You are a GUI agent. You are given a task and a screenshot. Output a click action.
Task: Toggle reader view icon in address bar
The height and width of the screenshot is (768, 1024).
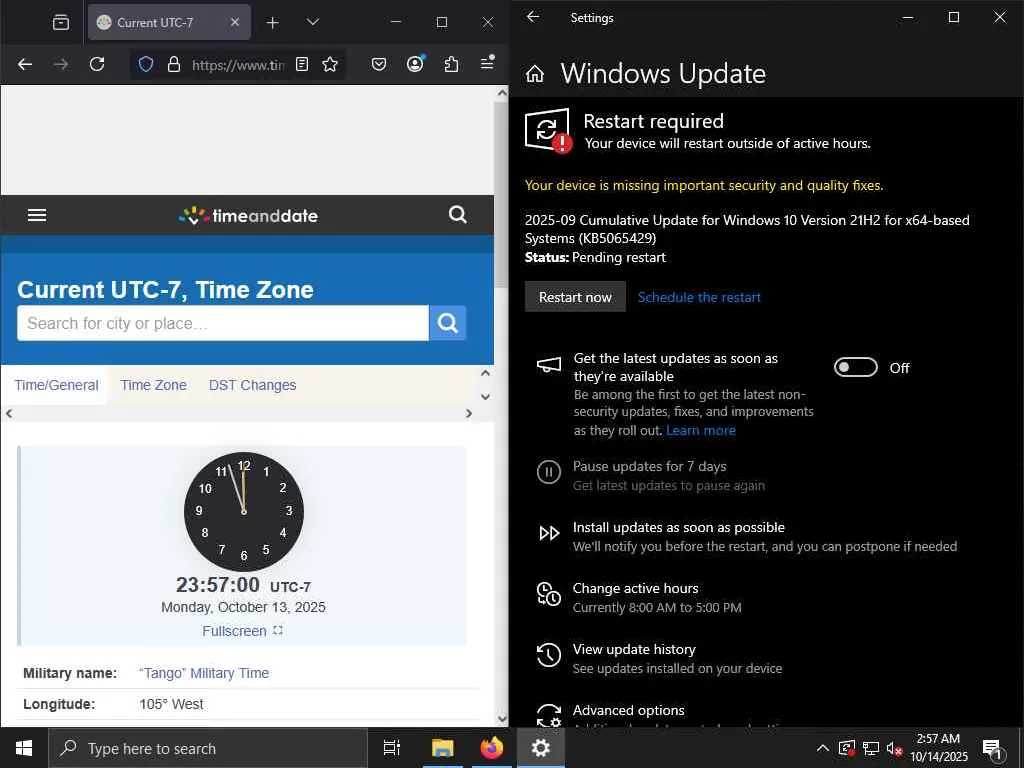[302, 64]
